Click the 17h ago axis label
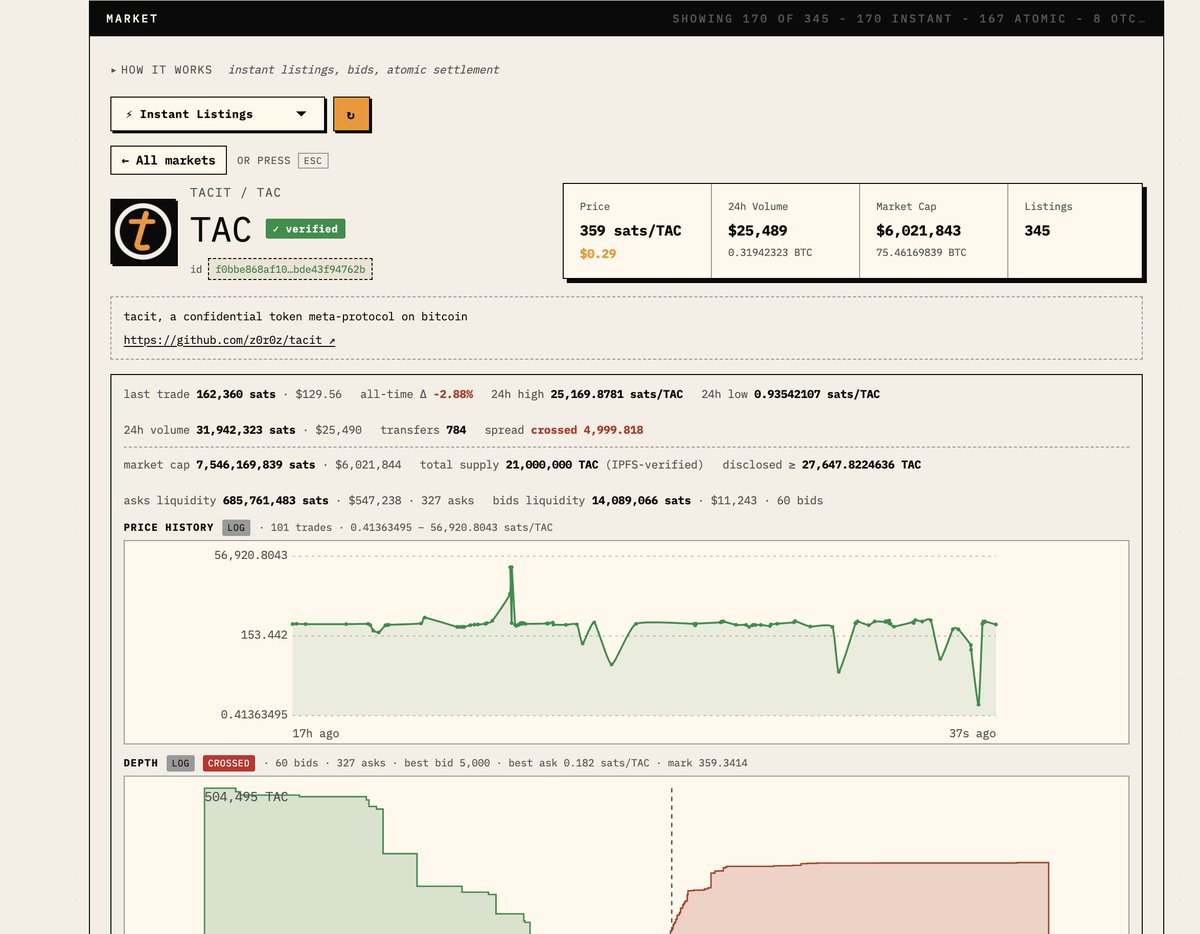The image size is (1200, 934). [315, 733]
